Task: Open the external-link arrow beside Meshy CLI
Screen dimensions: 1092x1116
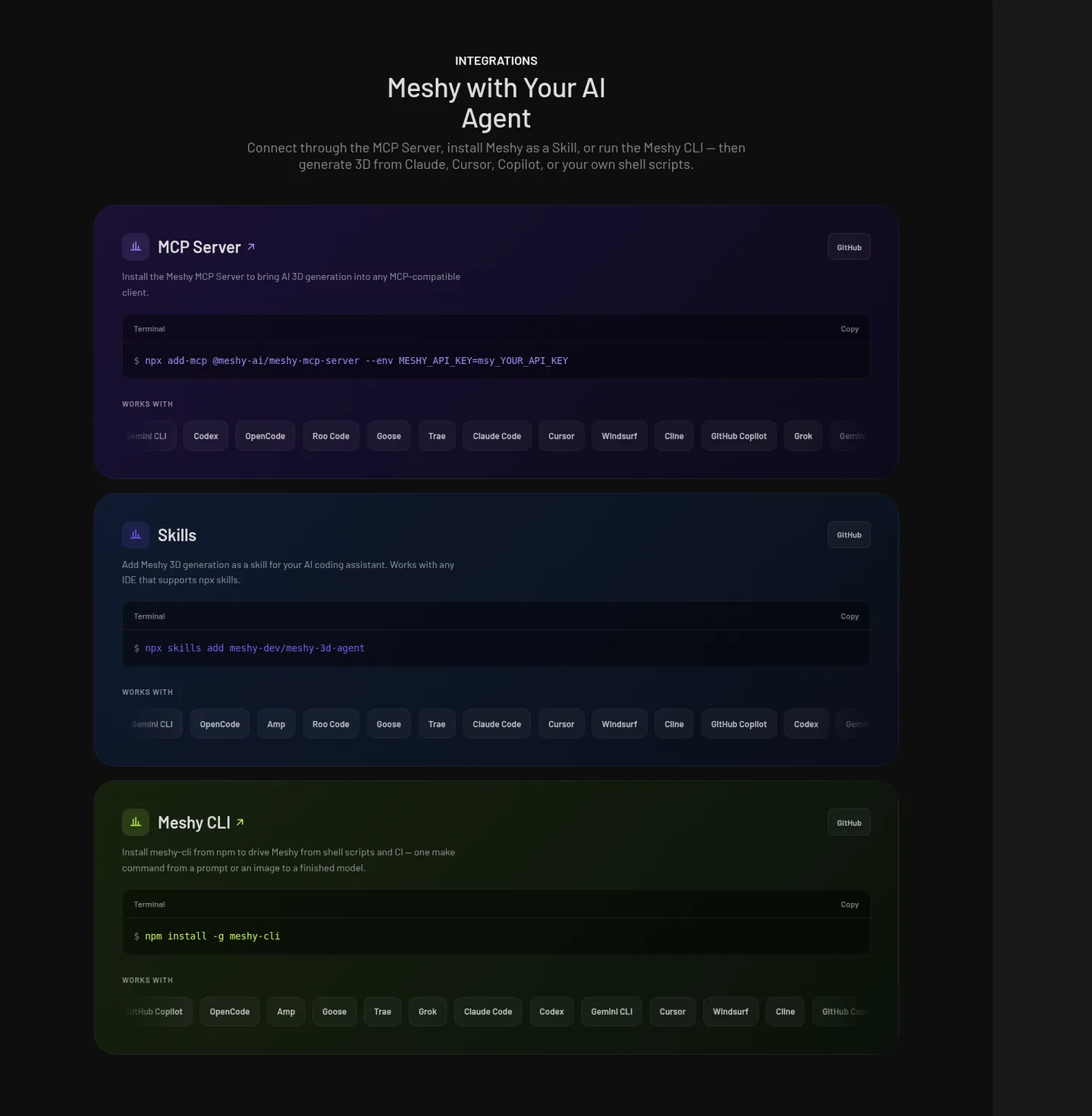Action: pyautogui.click(x=240, y=822)
